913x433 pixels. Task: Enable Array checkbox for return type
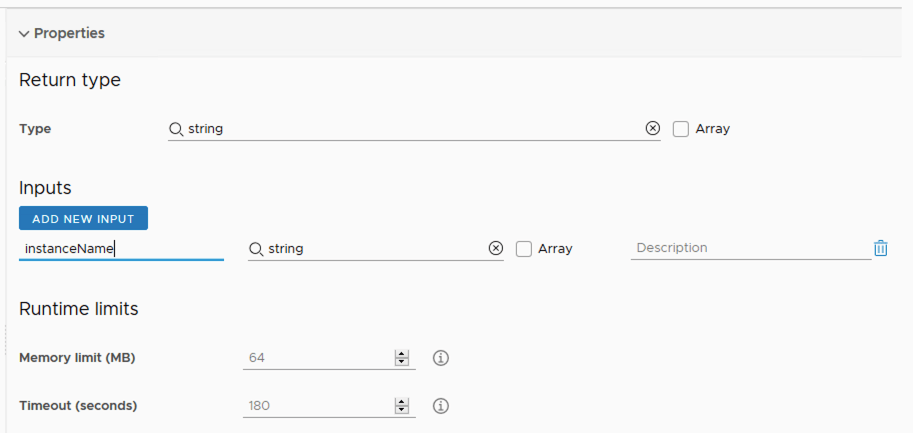pyautogui.click(x=681, y=128)
